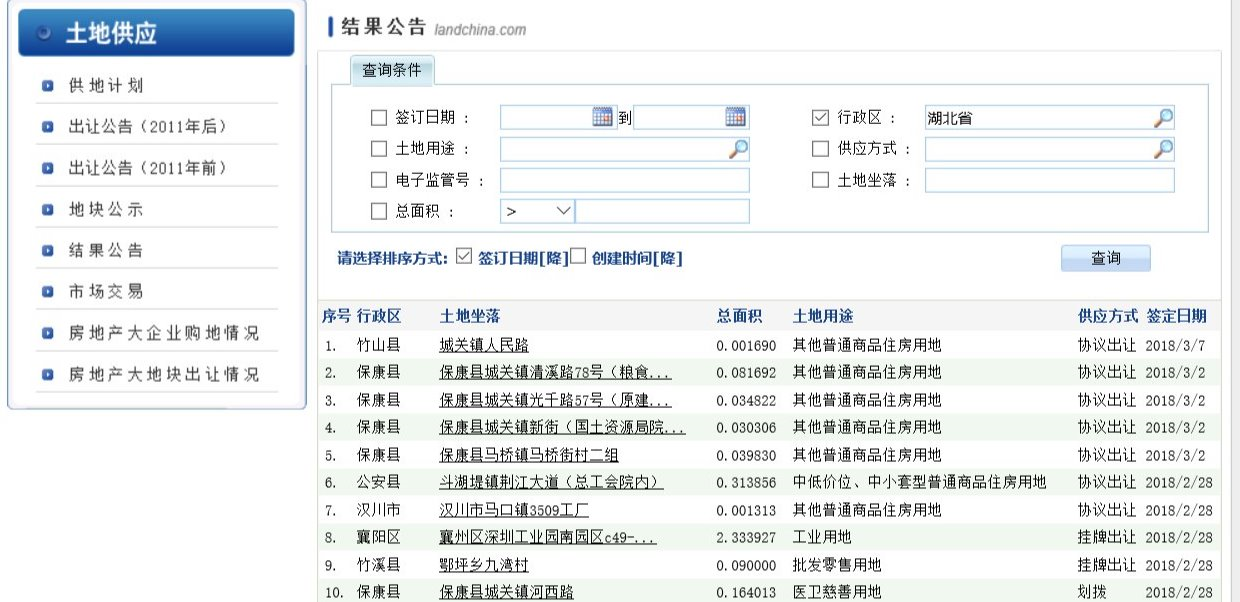This screenshot has height=602, width=1240.
Task: Click the 供应方式 search magnifier icon
Action: (x=1163, y=149)
